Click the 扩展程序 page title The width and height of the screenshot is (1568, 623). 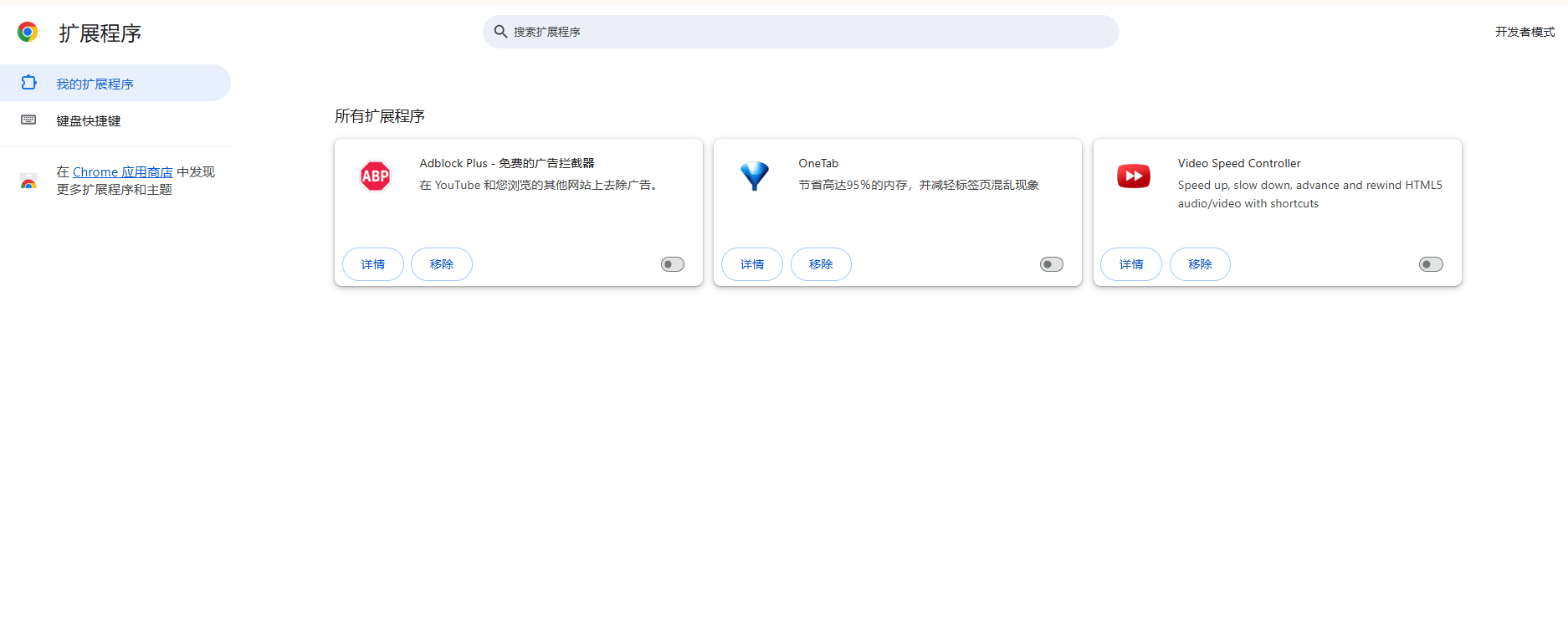[100, 33]
